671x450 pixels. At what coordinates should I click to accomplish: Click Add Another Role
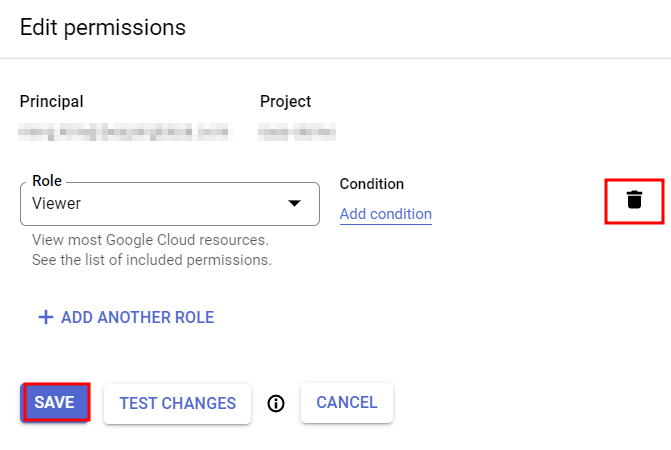click(x=137, y=317)
